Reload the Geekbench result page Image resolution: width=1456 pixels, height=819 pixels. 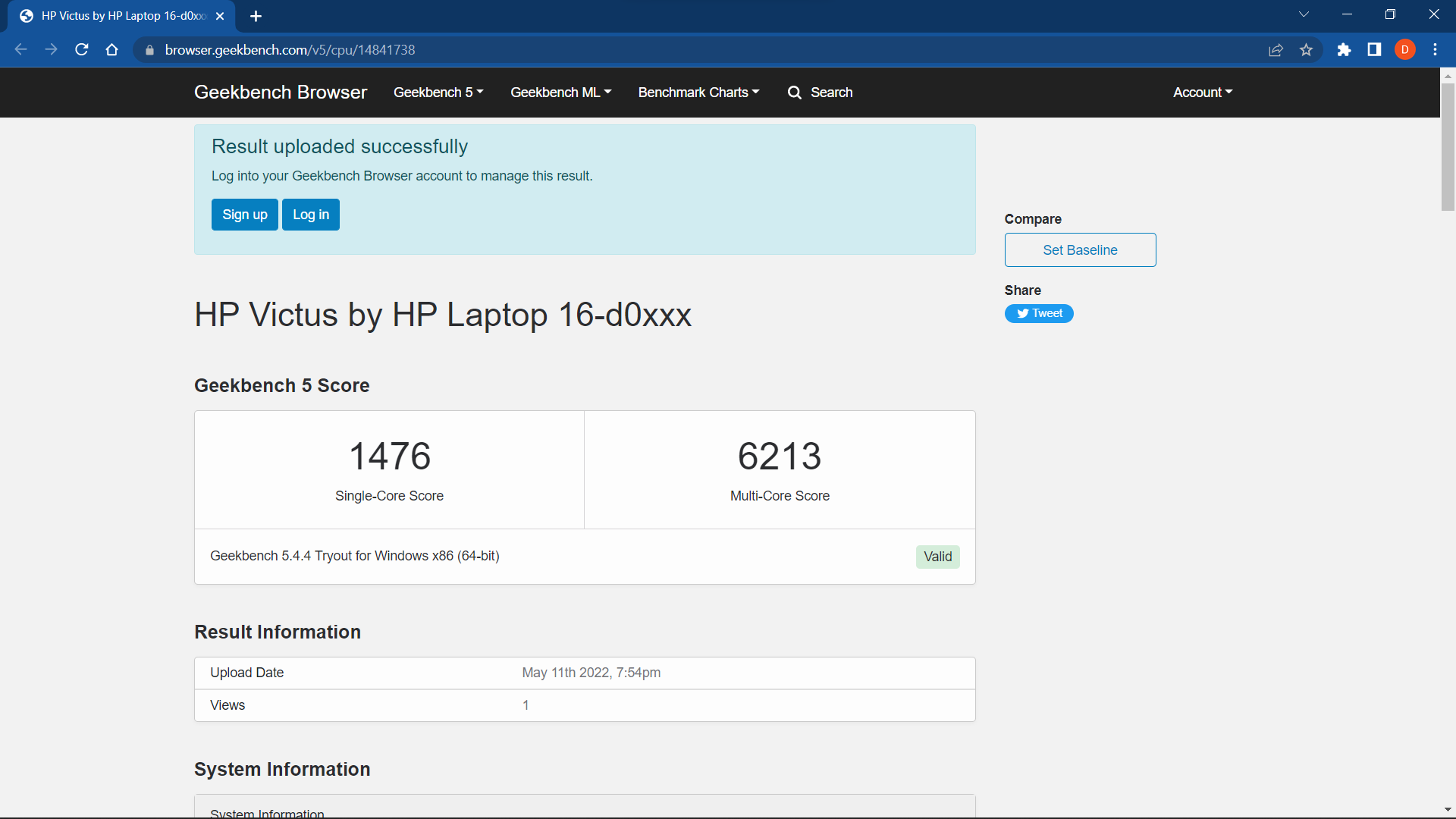pos(82,49)
